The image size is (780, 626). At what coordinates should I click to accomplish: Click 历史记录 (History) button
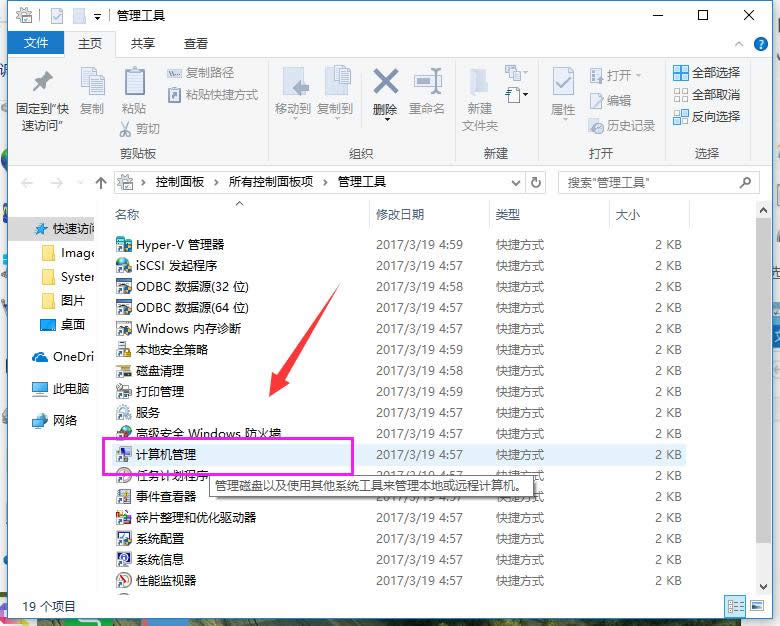[622, 126]
